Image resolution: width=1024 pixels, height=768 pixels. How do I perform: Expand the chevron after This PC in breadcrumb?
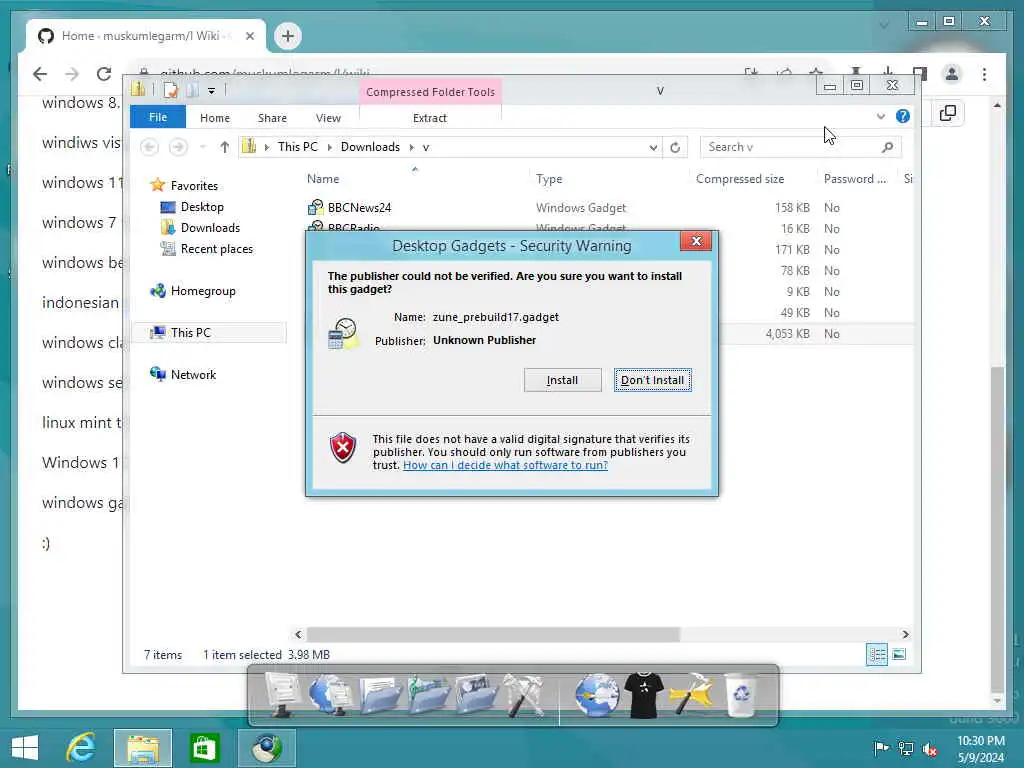coord(330,148)
